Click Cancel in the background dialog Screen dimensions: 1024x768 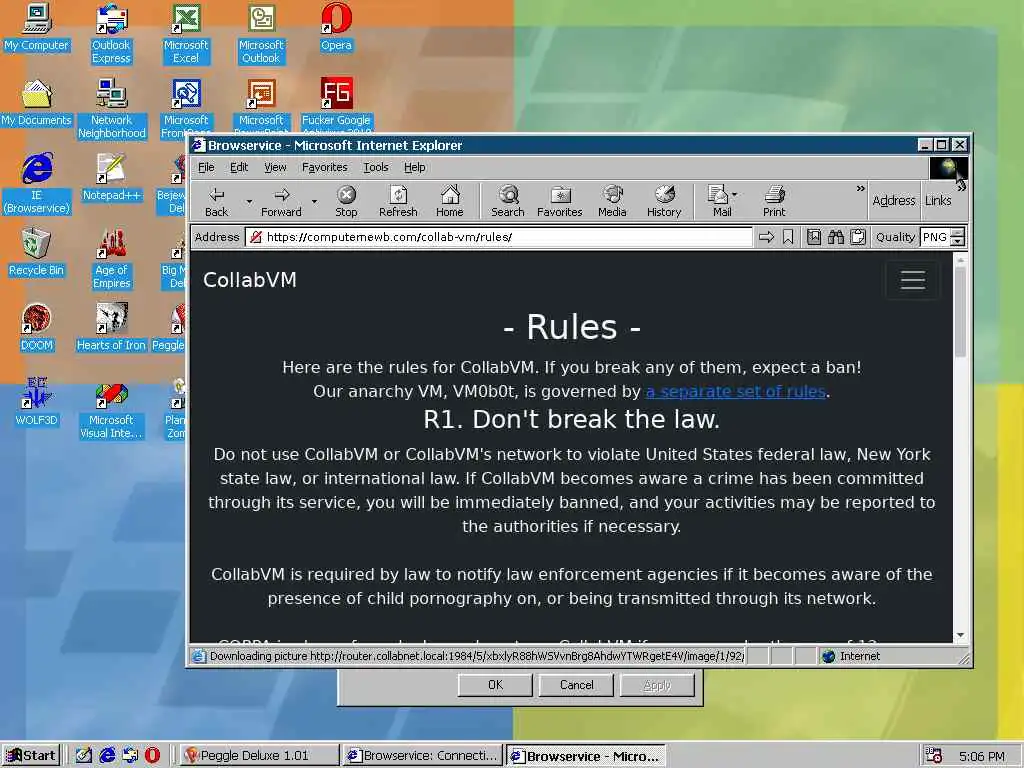tap(576, 685)
